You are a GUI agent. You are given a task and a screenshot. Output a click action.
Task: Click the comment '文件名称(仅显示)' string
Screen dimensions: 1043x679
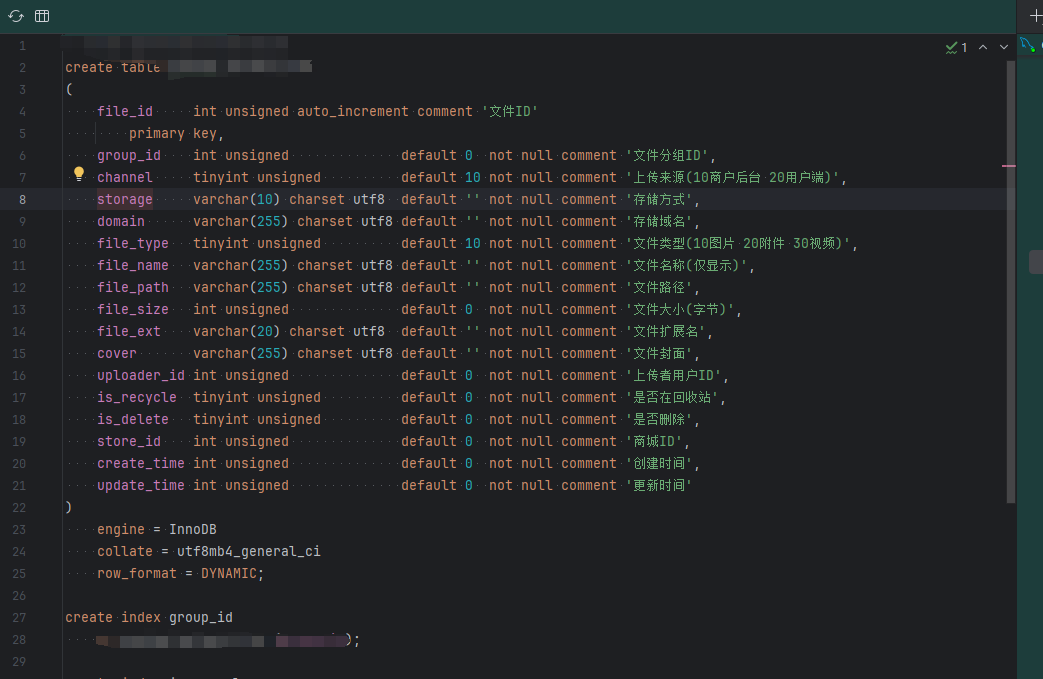tap(686, 265)
